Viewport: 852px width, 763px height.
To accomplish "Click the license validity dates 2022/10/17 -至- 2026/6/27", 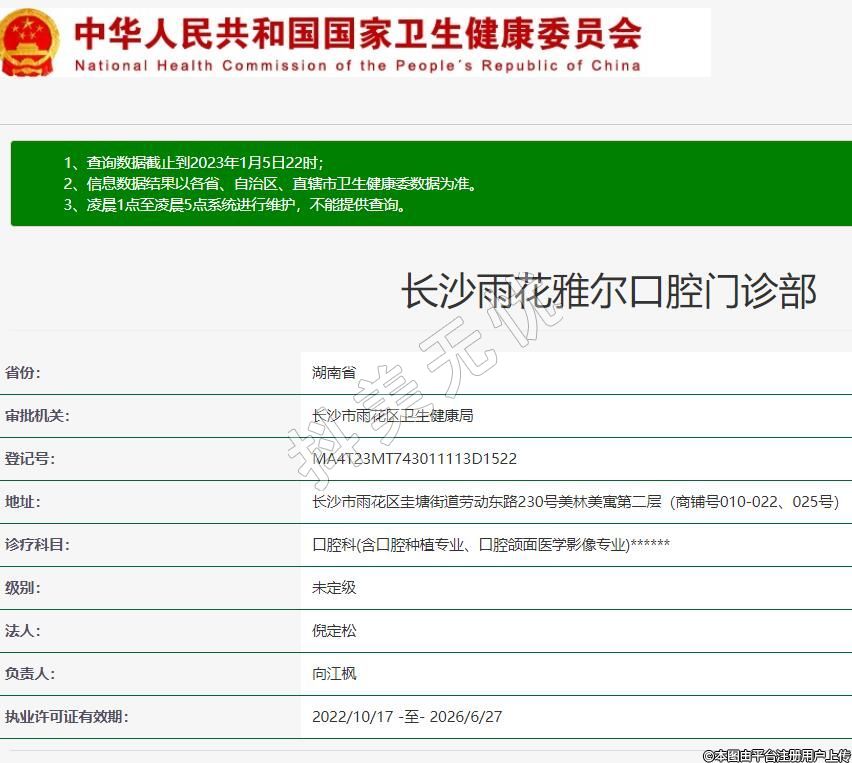I will tap(407, 717).
